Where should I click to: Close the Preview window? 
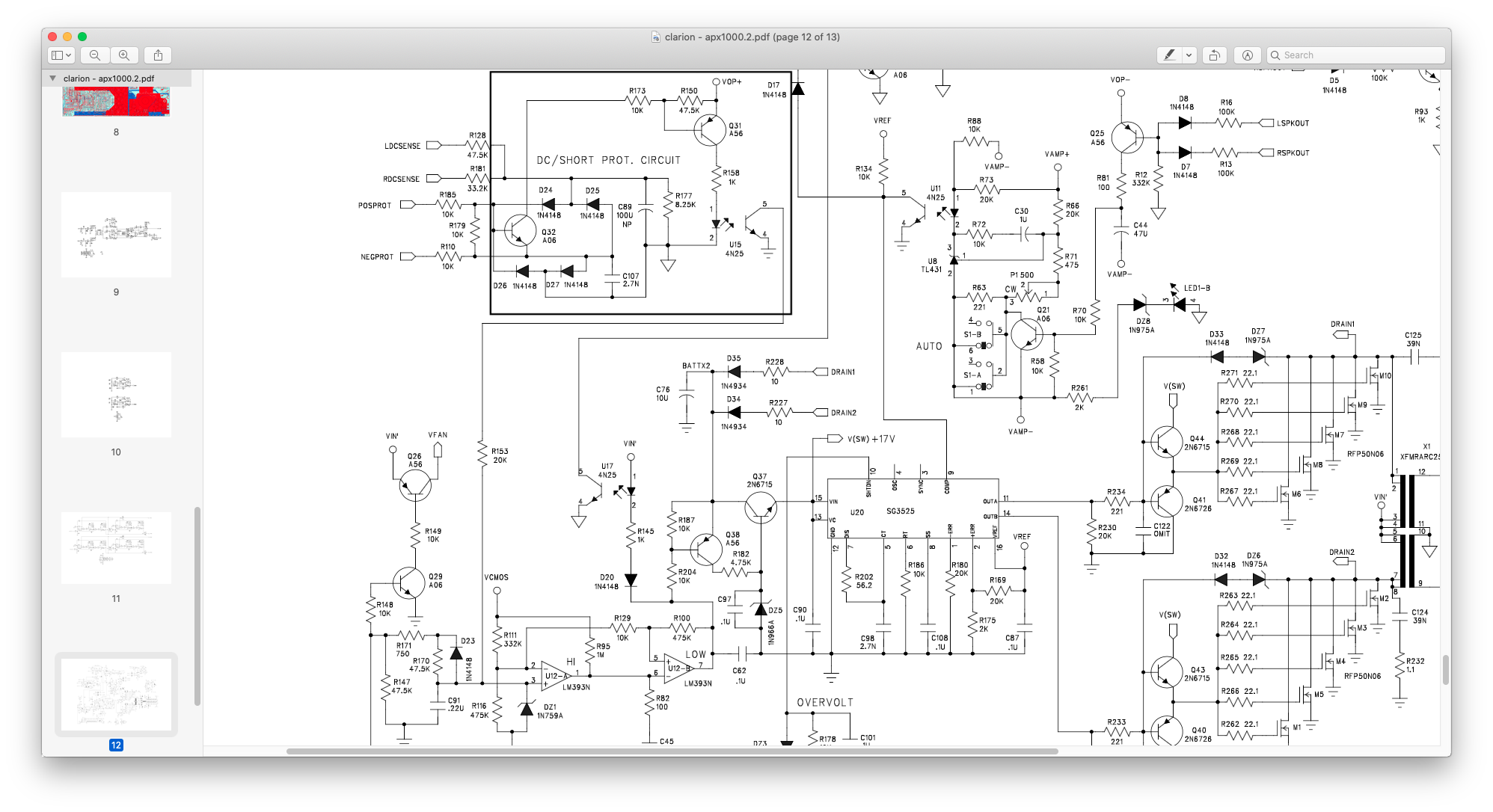click(52, 37)
